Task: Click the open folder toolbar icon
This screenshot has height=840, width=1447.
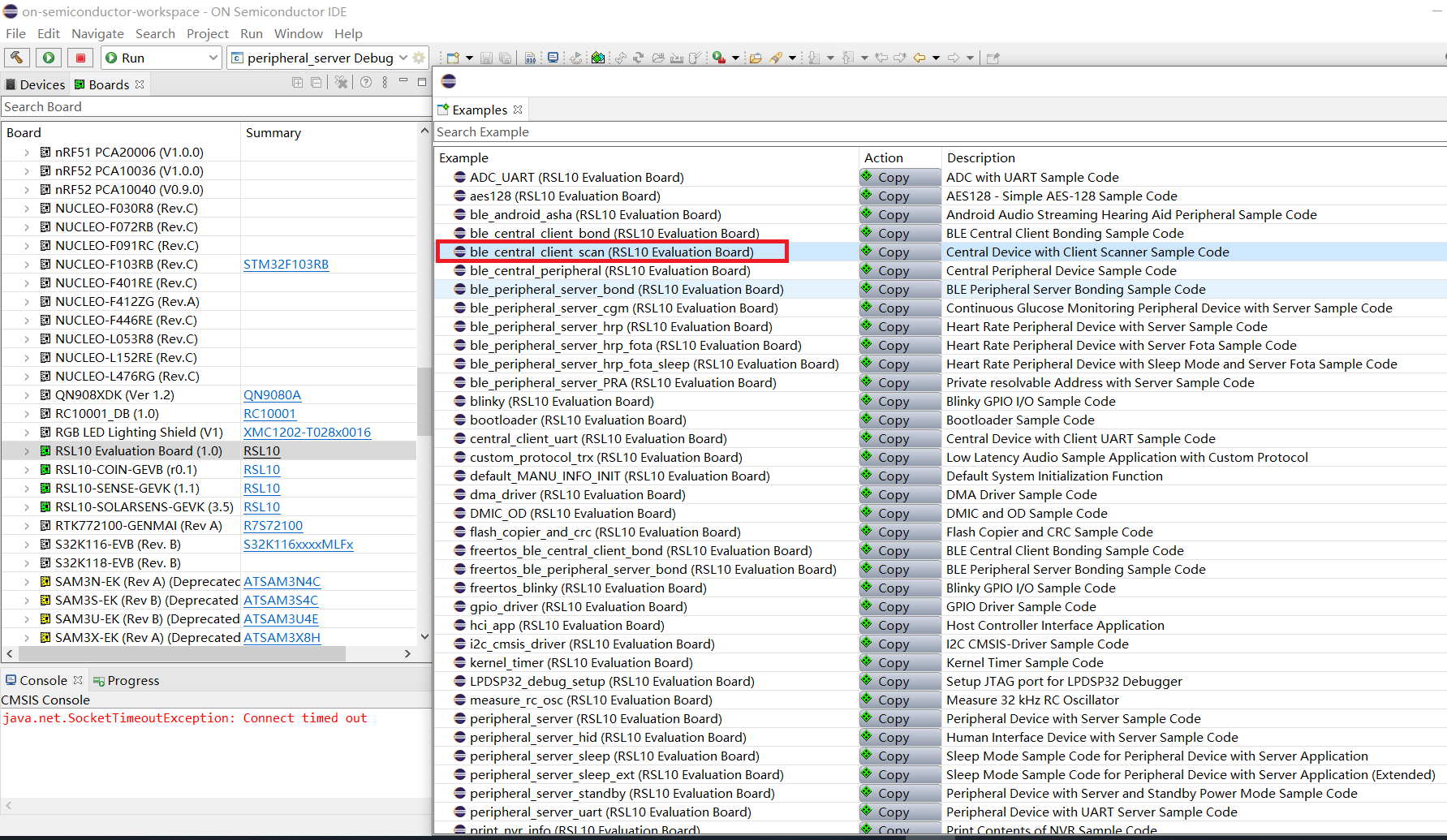Action: pos(756,58)
